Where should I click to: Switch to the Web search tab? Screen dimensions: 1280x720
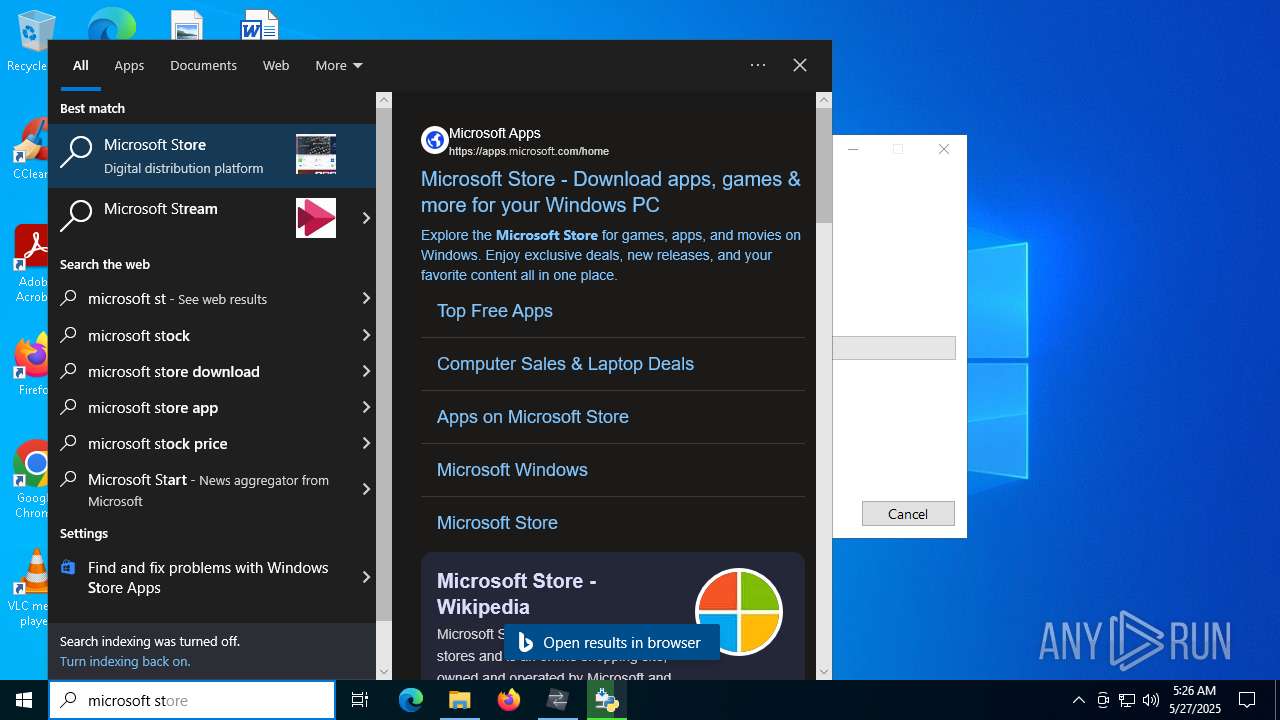pyautogui.click(x=276, y=65)
